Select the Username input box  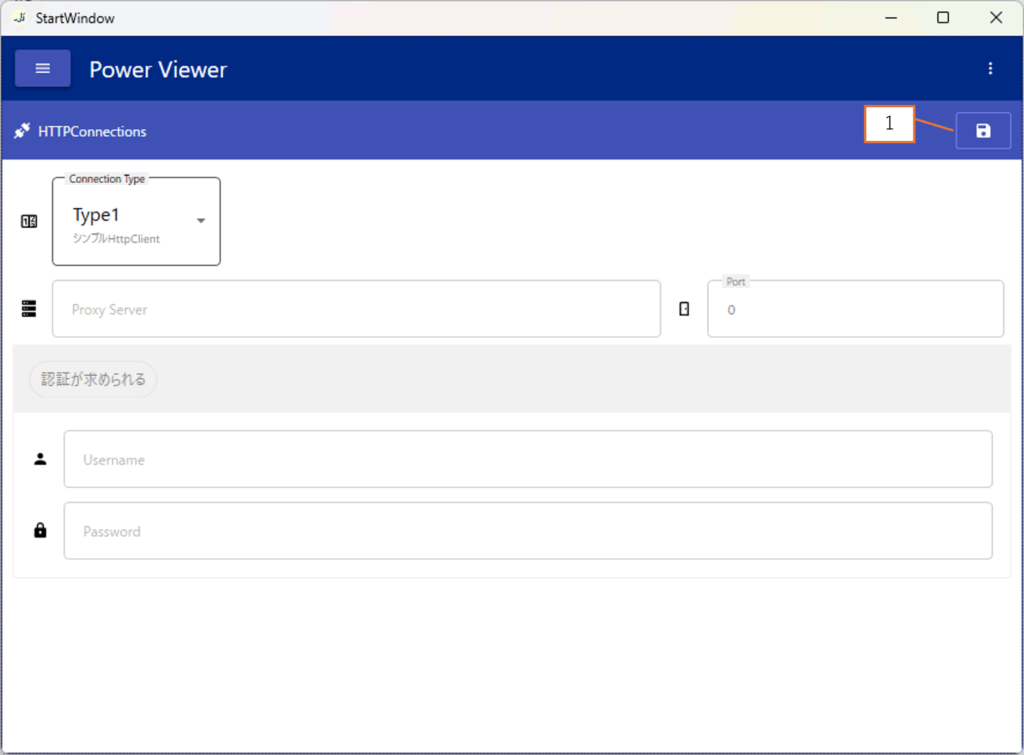(528, 459)
